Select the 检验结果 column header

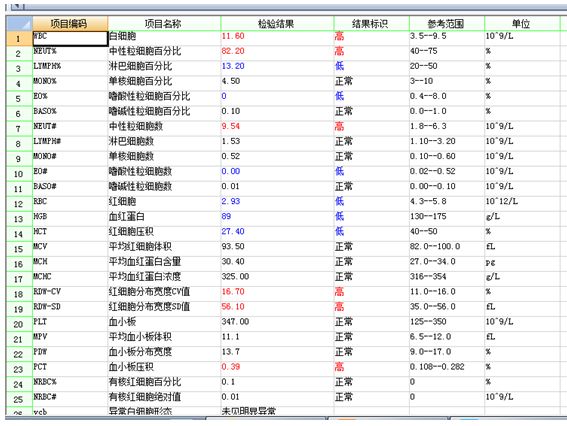[x=277, y=24]
